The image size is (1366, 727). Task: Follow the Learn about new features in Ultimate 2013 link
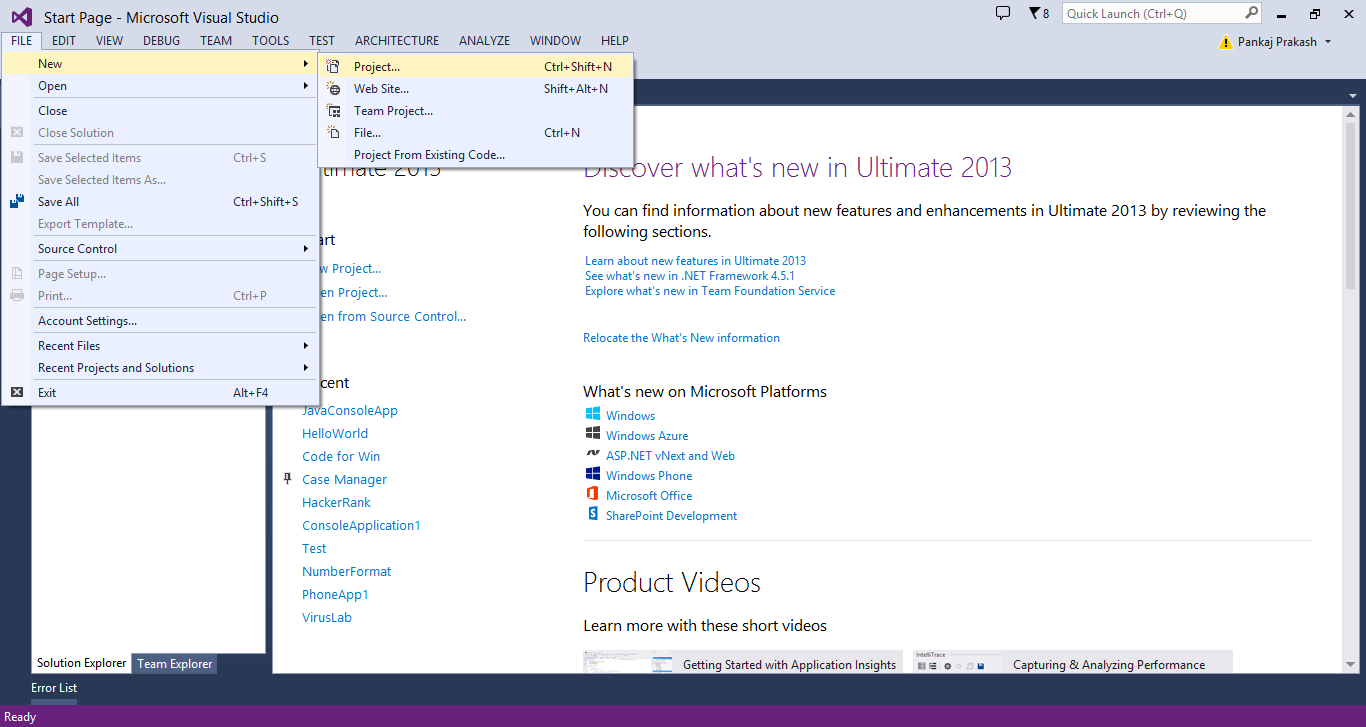tap(696, 260)
